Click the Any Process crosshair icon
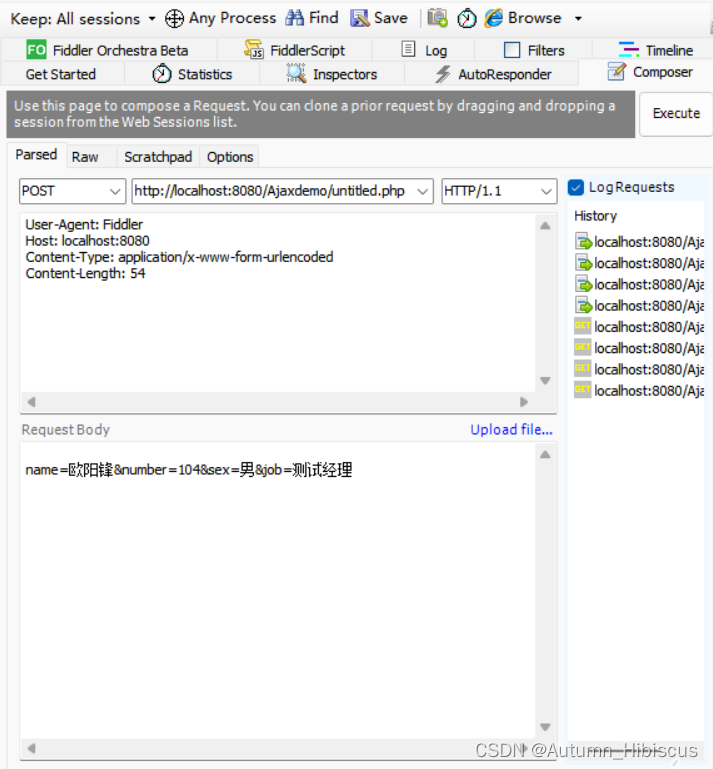This screenshot has width=713, height=769. (174, 19)
